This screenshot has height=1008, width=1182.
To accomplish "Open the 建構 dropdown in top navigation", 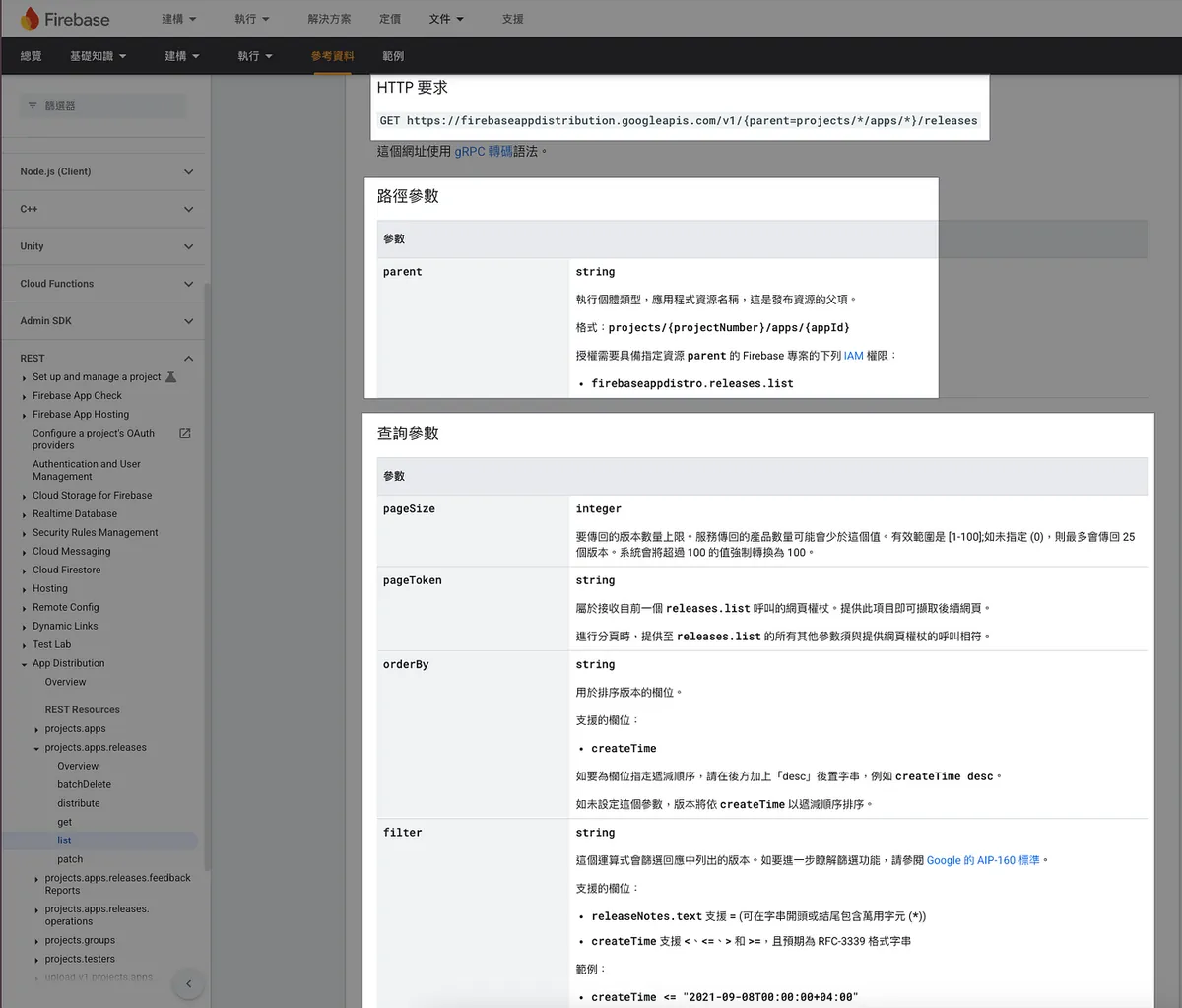I will (x=178, y=19).
